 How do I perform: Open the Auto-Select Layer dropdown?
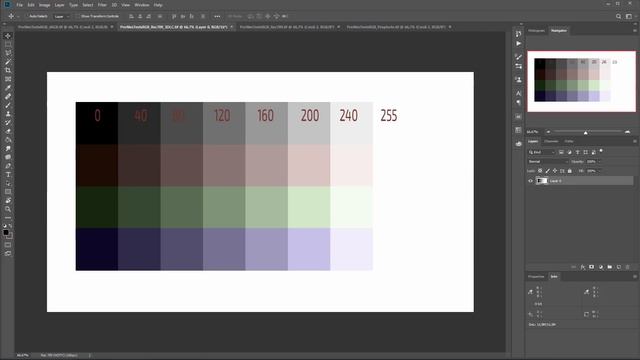62,16
